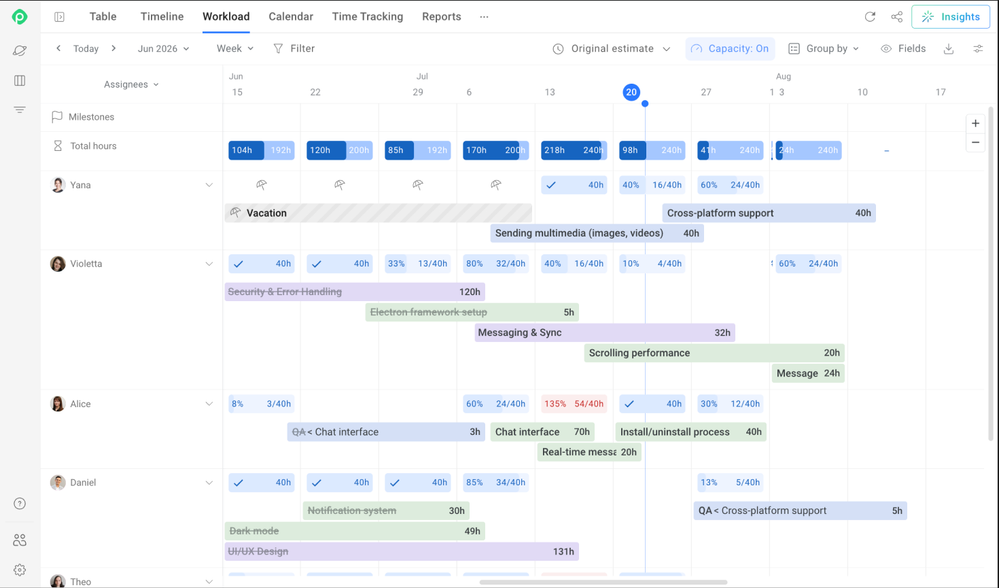Open the Vacation bar for Yana
999x588 pixels.
[378, 213]
